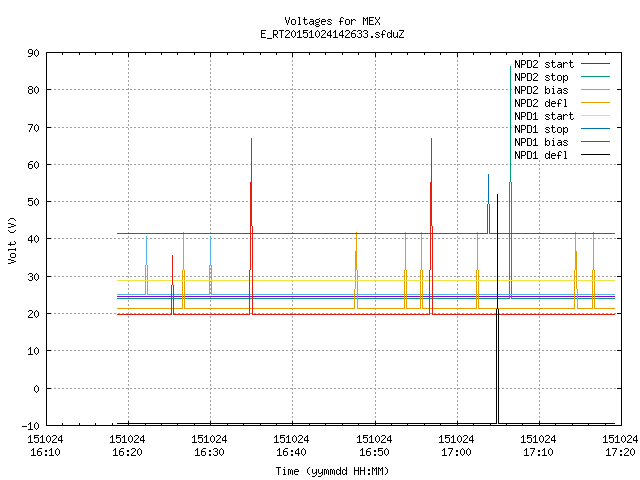Image resolution: width=640 pixels, height=480 pixels.
Task: Click the yellow NPD1 start legend line
Action: 595,116
